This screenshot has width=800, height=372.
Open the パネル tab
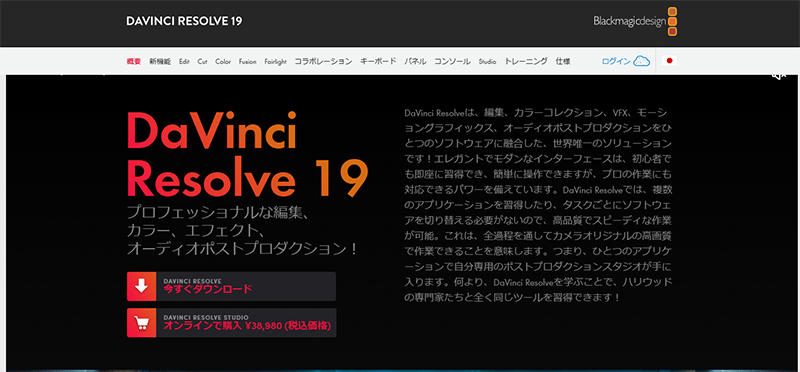pos(415,61)
